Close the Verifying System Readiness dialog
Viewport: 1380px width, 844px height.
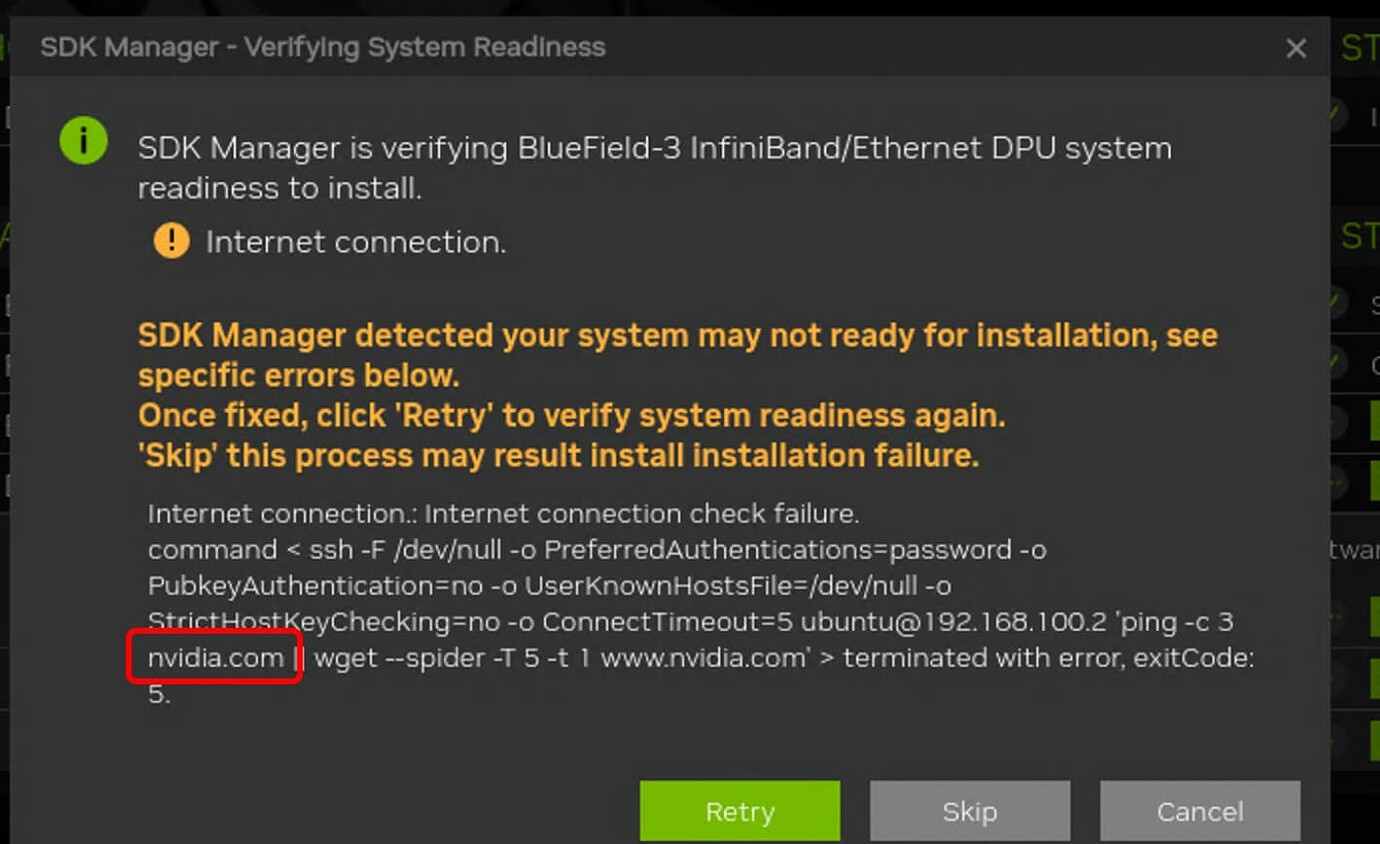point(1296,47)
